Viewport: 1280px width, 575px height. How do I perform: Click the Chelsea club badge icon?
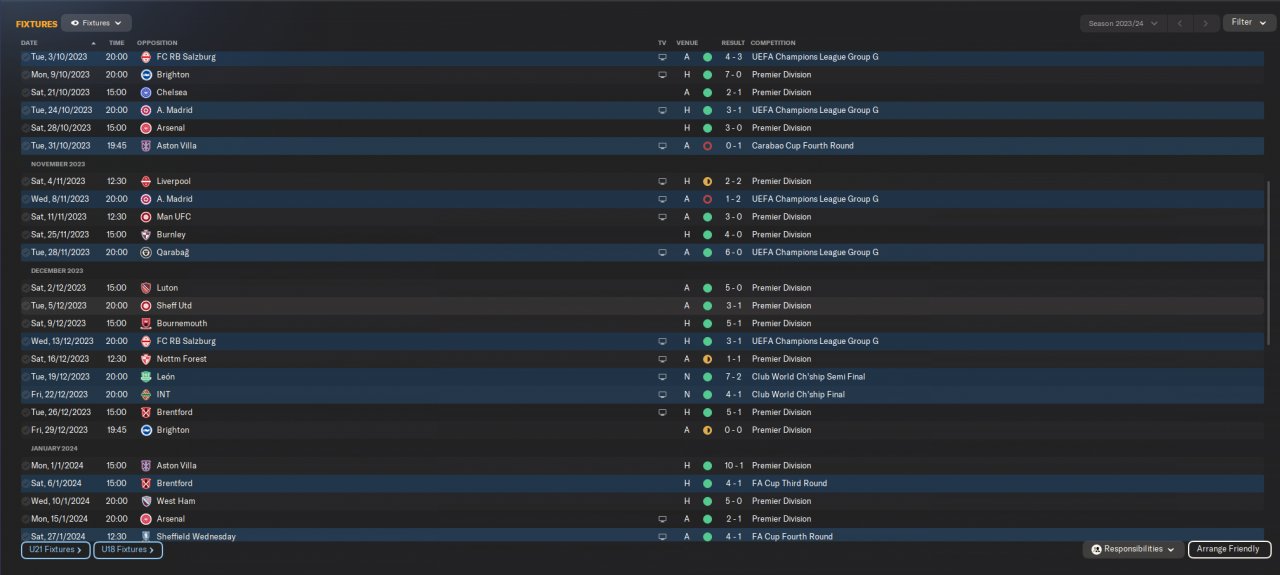click(x=146, y=92)
